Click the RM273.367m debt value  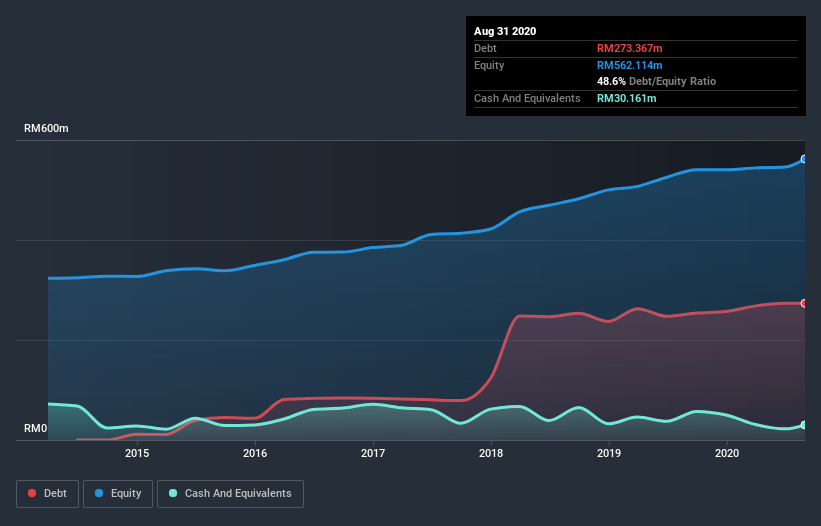629,48
